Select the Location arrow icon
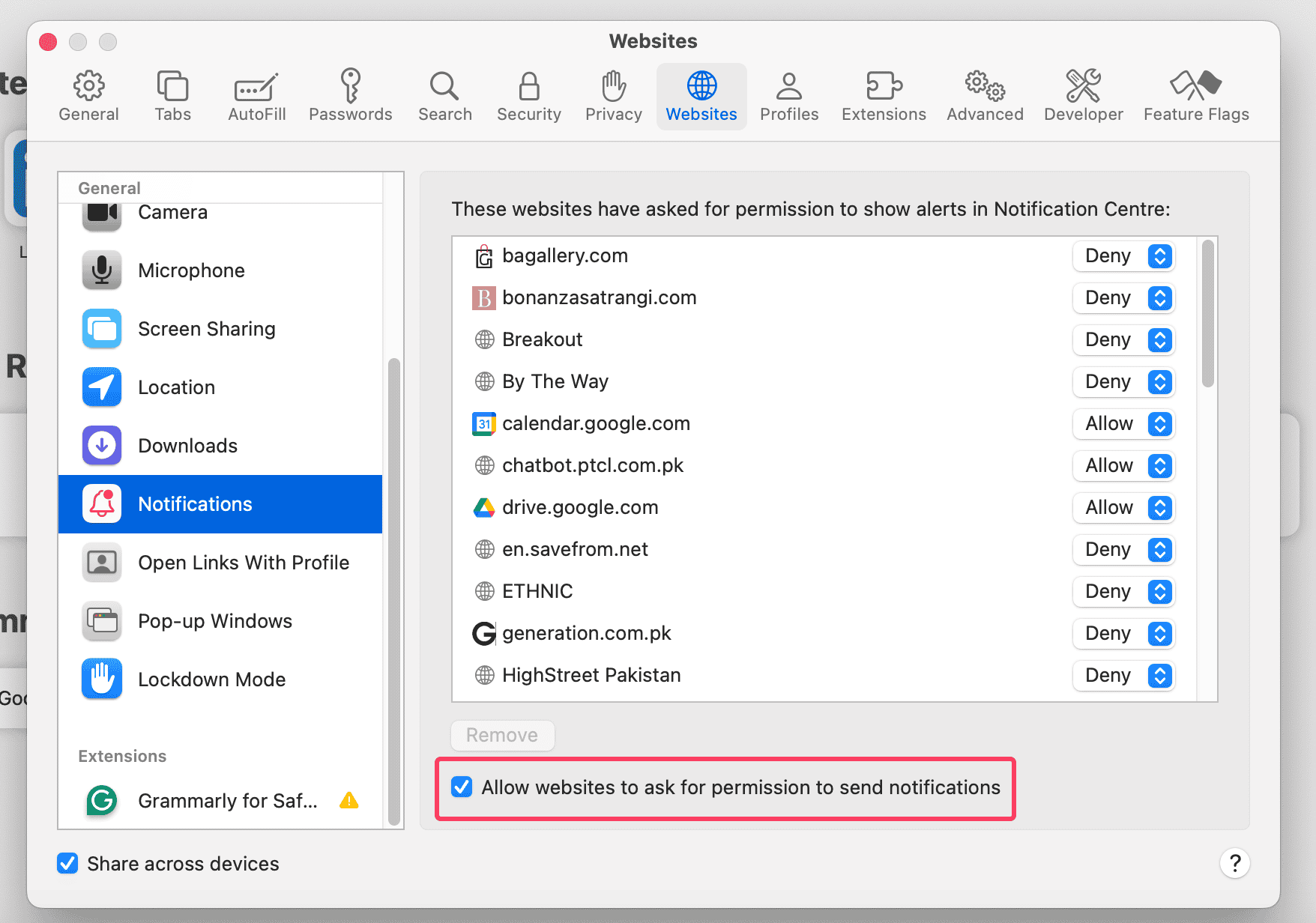The width and height of the screenshot is (1316, 923). tap(102, 387)
